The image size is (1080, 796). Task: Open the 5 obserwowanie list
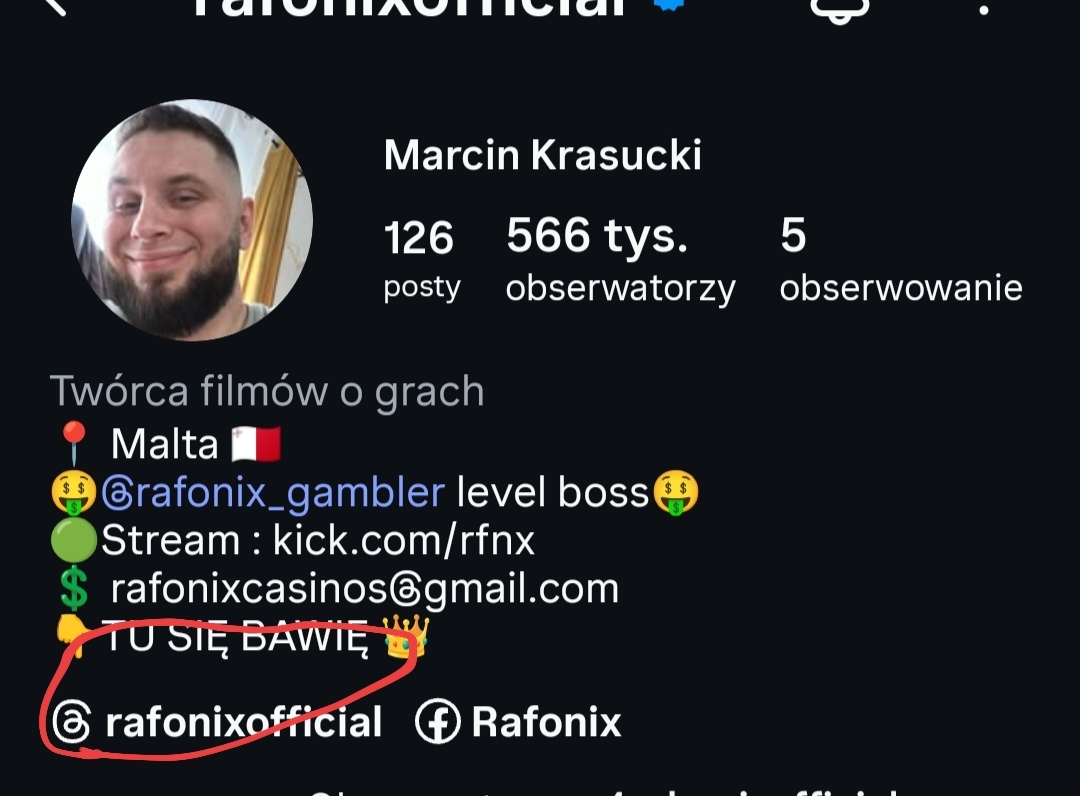coord(901,260)
